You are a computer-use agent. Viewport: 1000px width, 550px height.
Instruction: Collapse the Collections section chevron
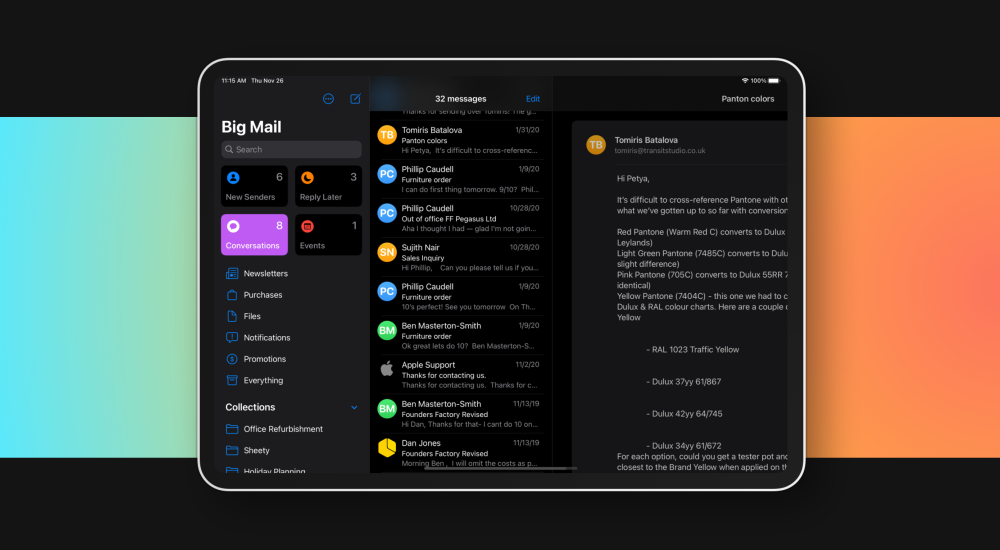tap(354, 407)
